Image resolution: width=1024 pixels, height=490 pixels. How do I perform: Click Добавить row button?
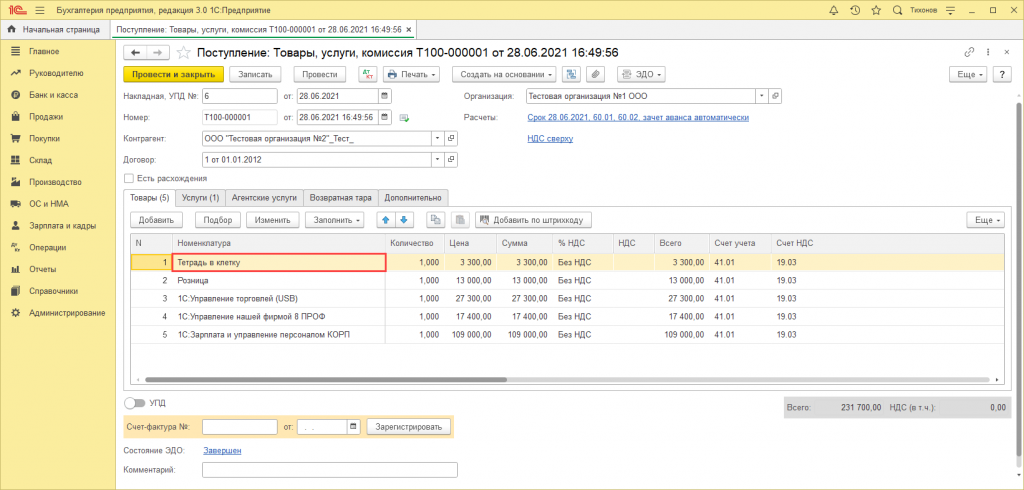point(156,220)
